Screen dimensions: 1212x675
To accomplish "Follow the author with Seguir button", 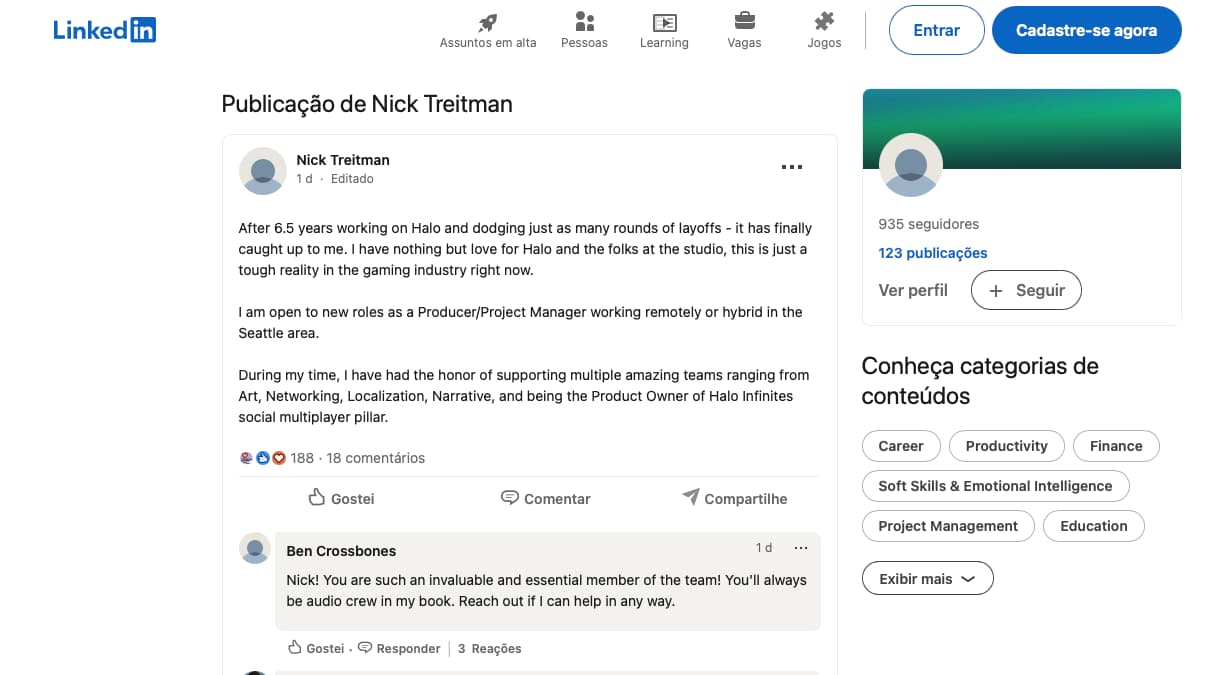I will click(1026, 290).
